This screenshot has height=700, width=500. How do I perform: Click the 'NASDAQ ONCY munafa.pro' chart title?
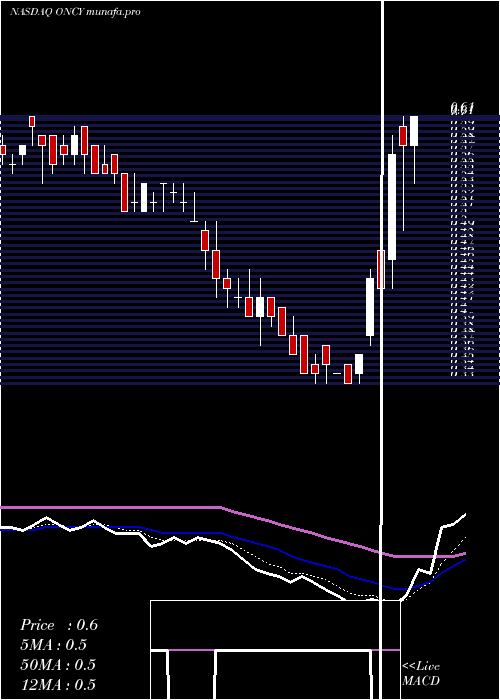click(75, 12)
